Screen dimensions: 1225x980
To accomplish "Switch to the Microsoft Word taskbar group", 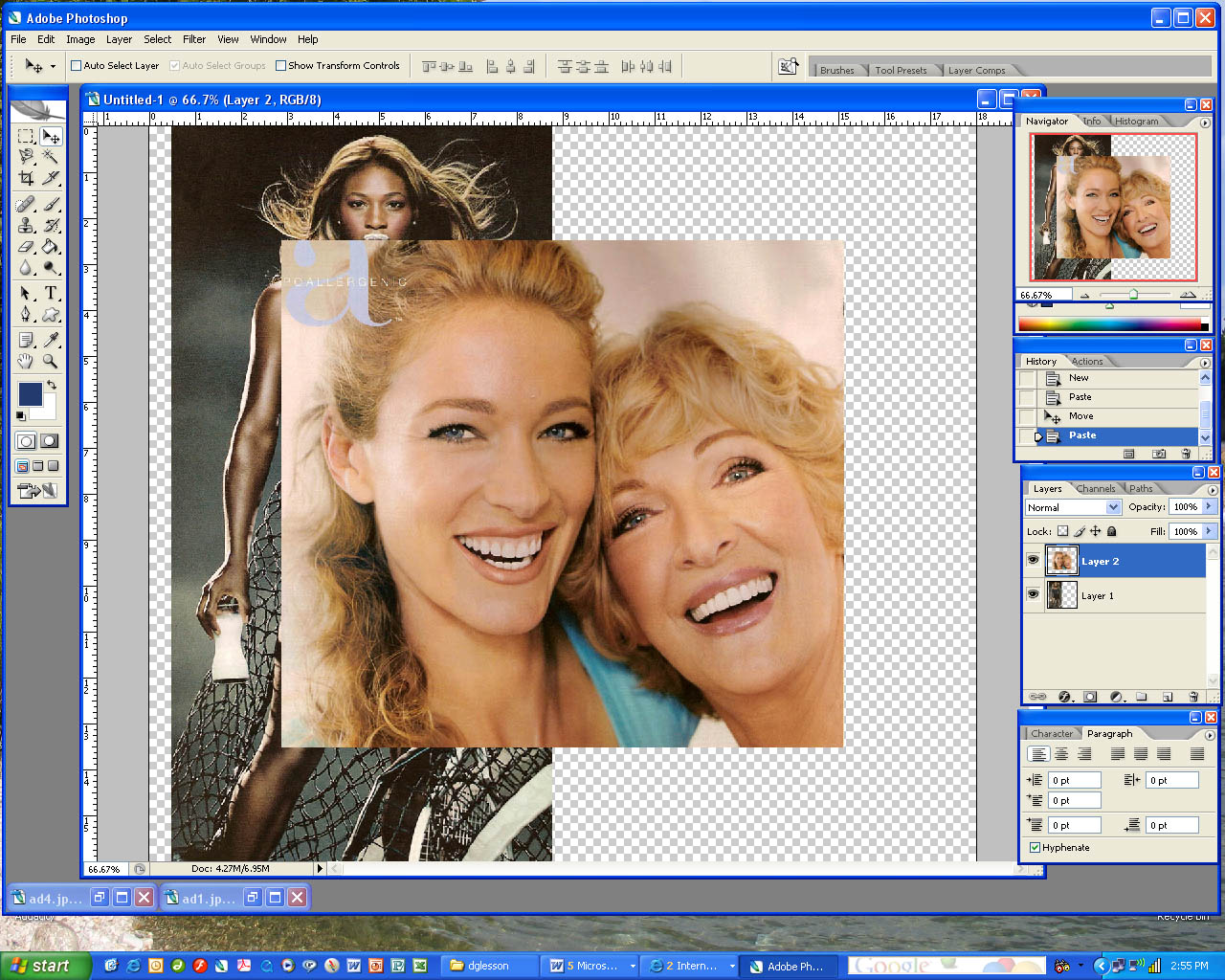I will (590, 966).
